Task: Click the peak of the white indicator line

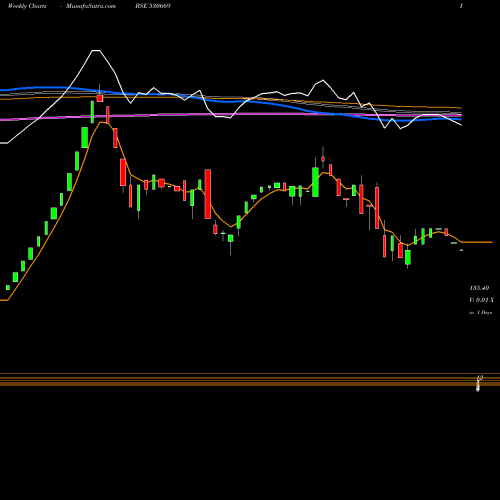Action: coord(96,51)
